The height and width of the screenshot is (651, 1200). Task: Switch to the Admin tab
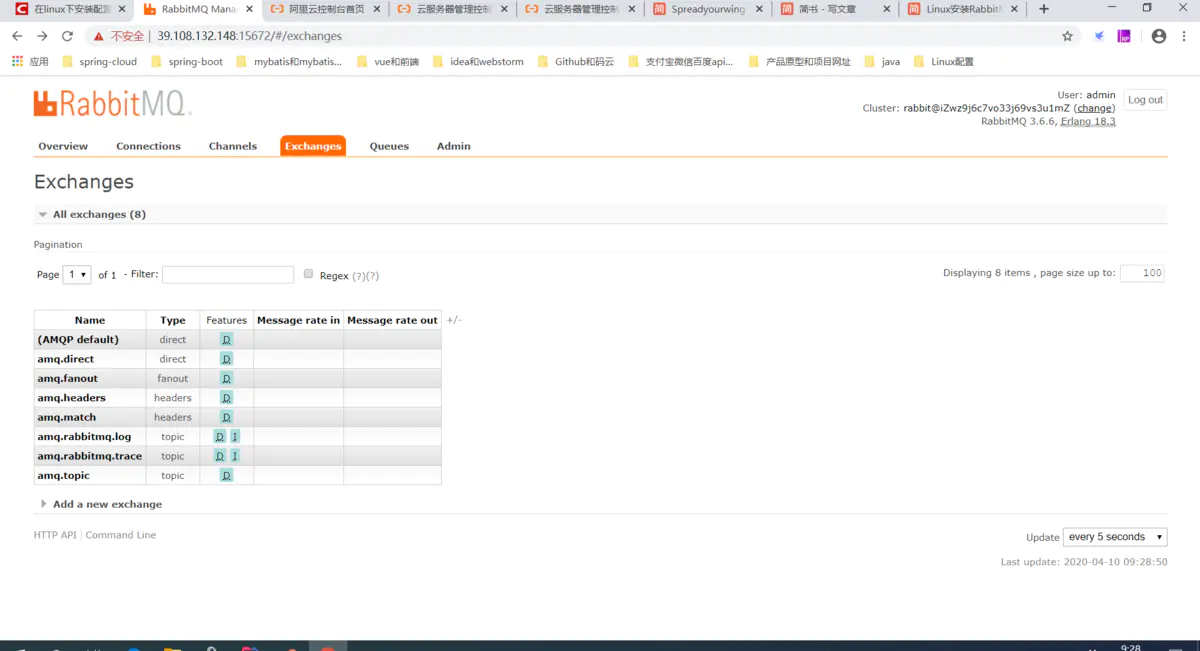[453, 146]
